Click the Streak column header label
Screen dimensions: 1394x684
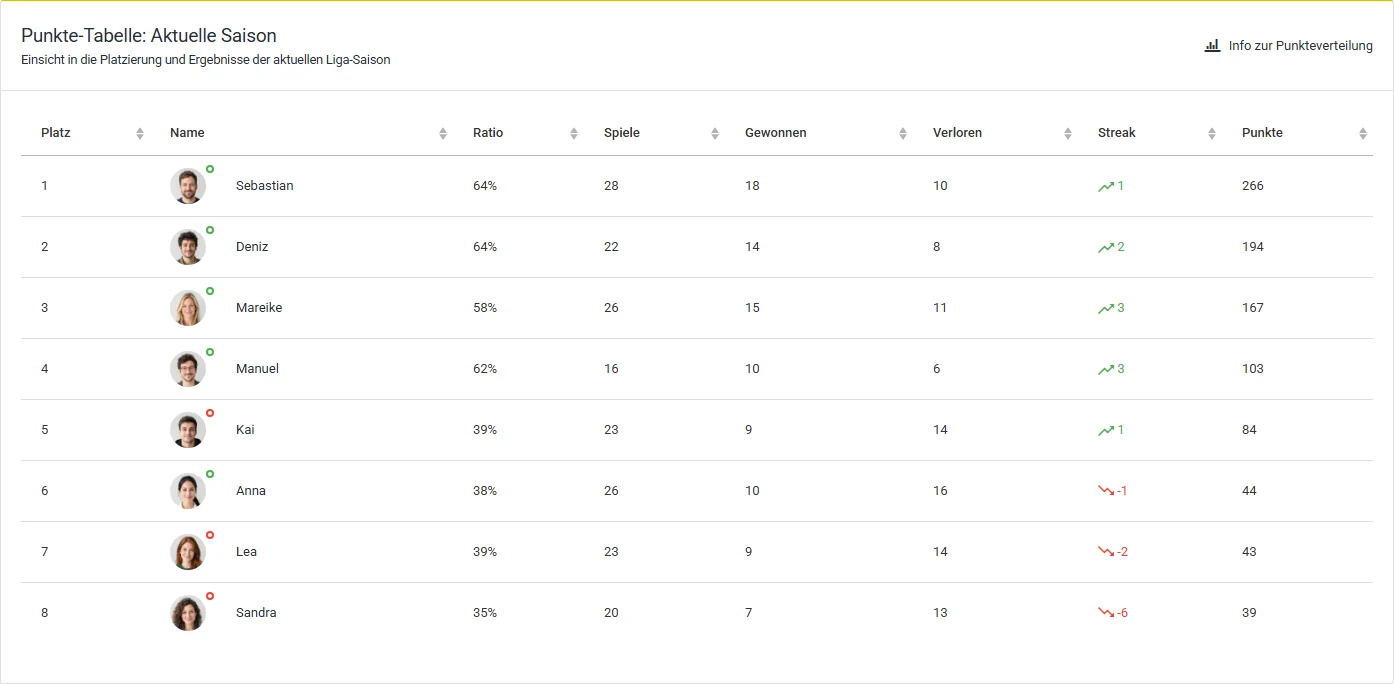[x=1117, y=133]
